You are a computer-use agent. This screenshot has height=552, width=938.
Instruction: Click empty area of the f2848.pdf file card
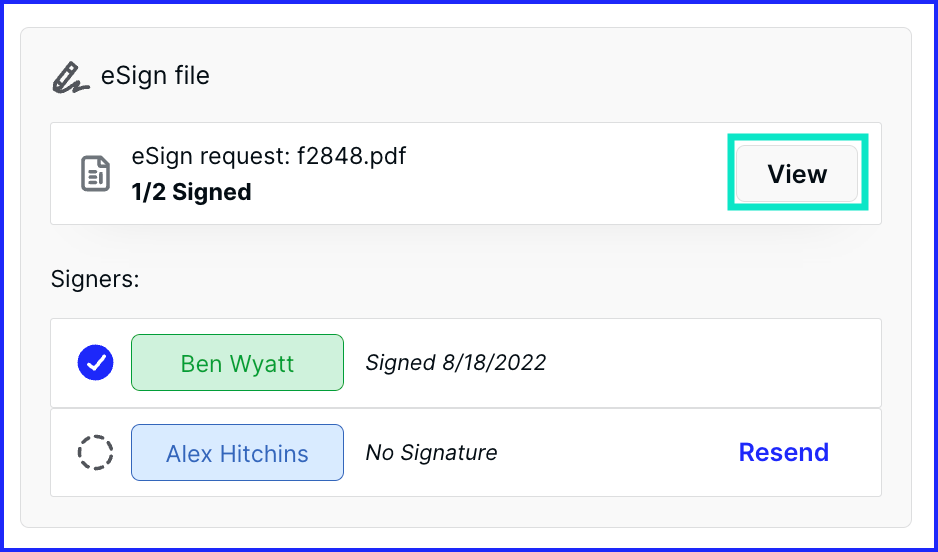pyautogui.click(x=568, y=173)
